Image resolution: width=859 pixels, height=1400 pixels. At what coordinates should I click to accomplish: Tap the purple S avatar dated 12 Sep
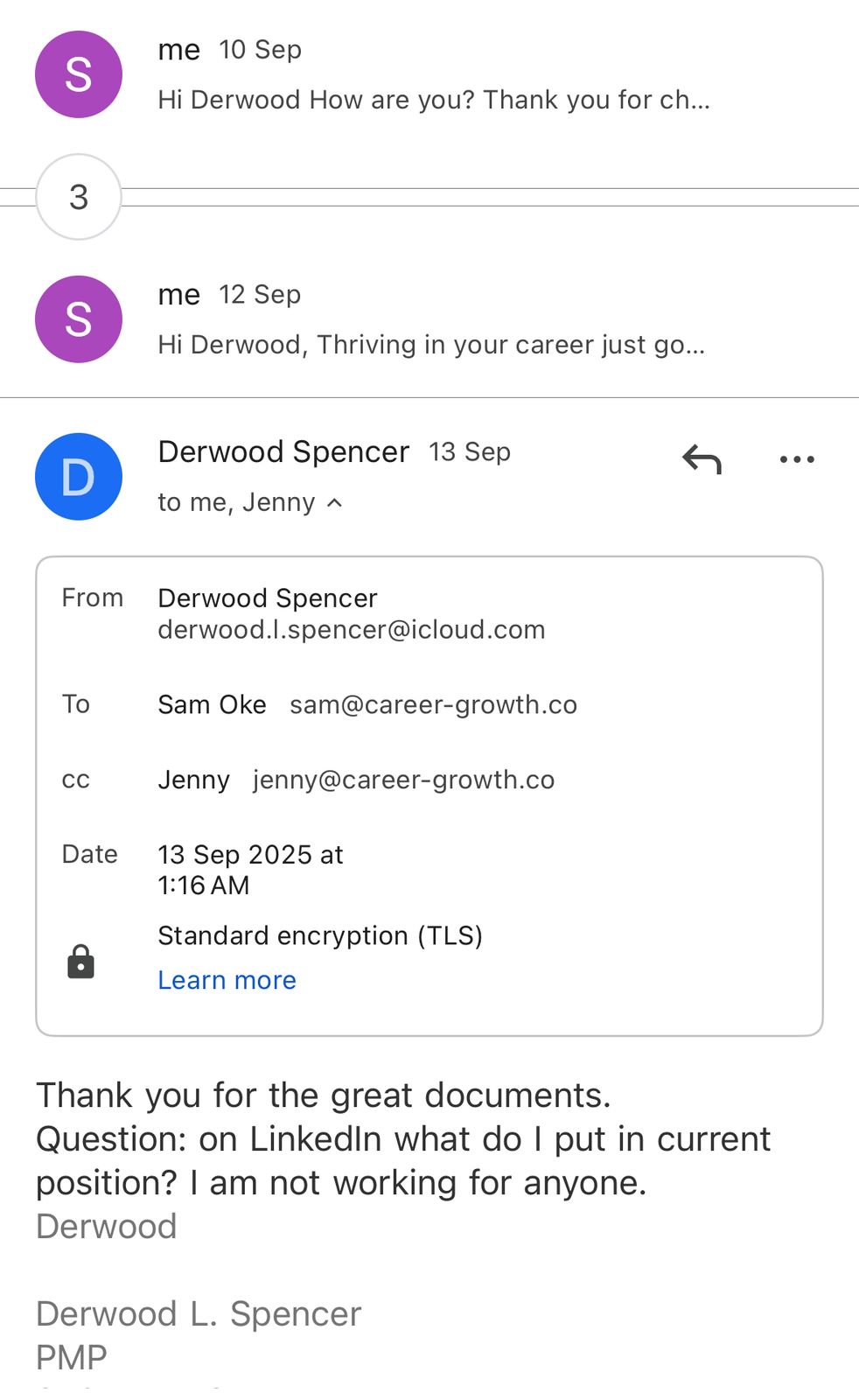pos(79,319)
